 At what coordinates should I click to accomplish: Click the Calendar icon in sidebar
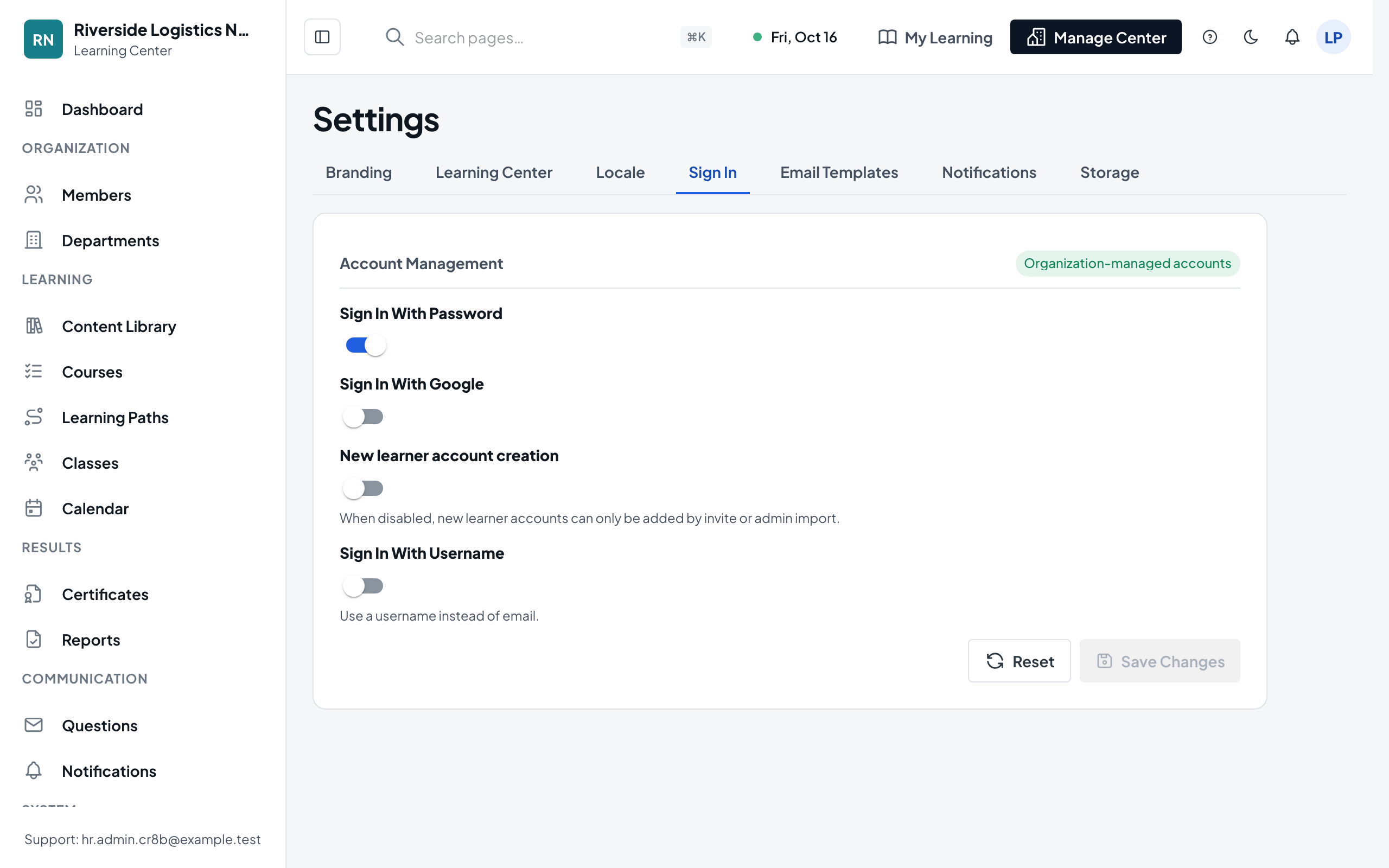coord(34,508)
